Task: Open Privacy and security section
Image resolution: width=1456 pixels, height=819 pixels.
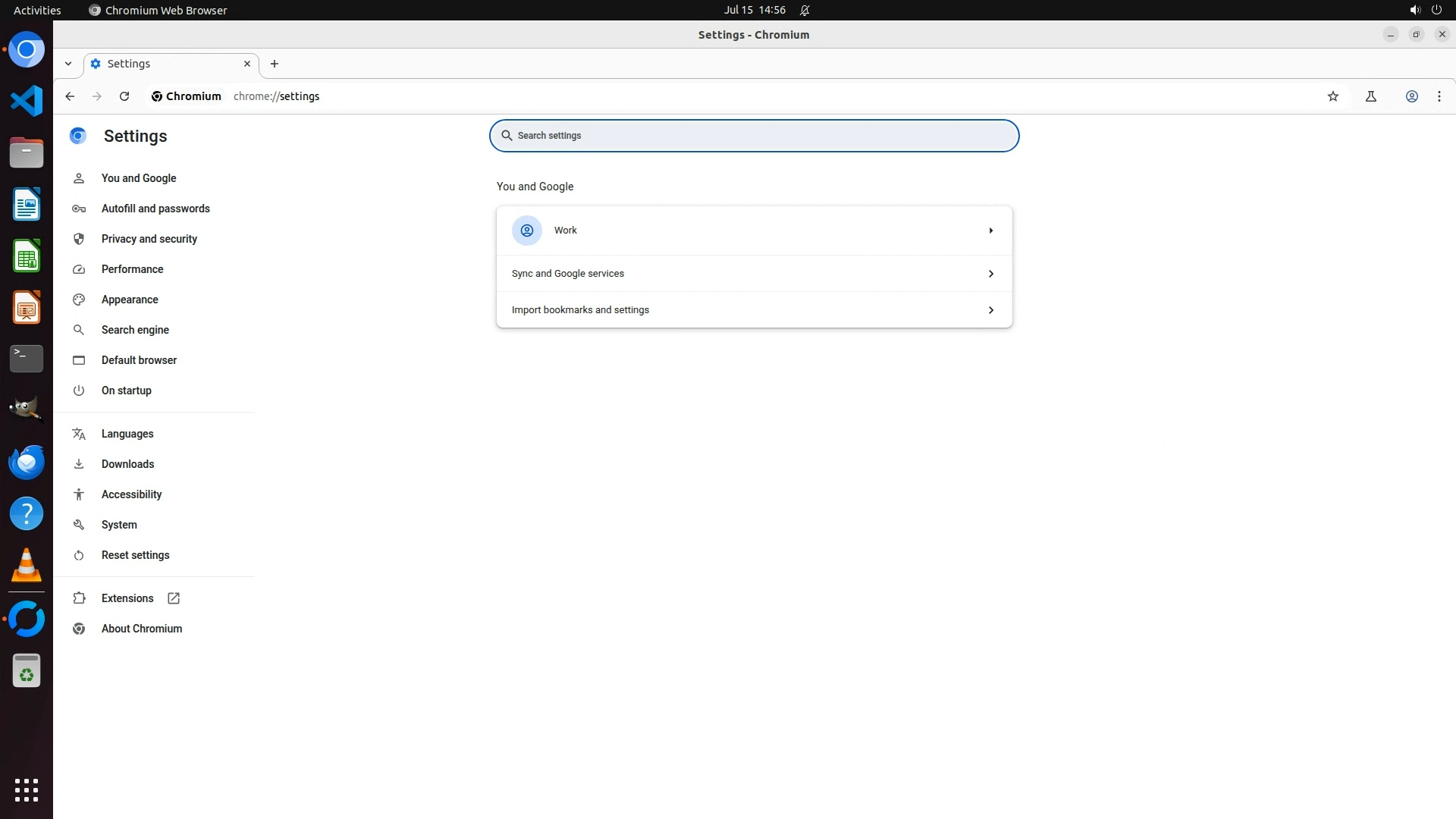Action: (x=149, y=239)
